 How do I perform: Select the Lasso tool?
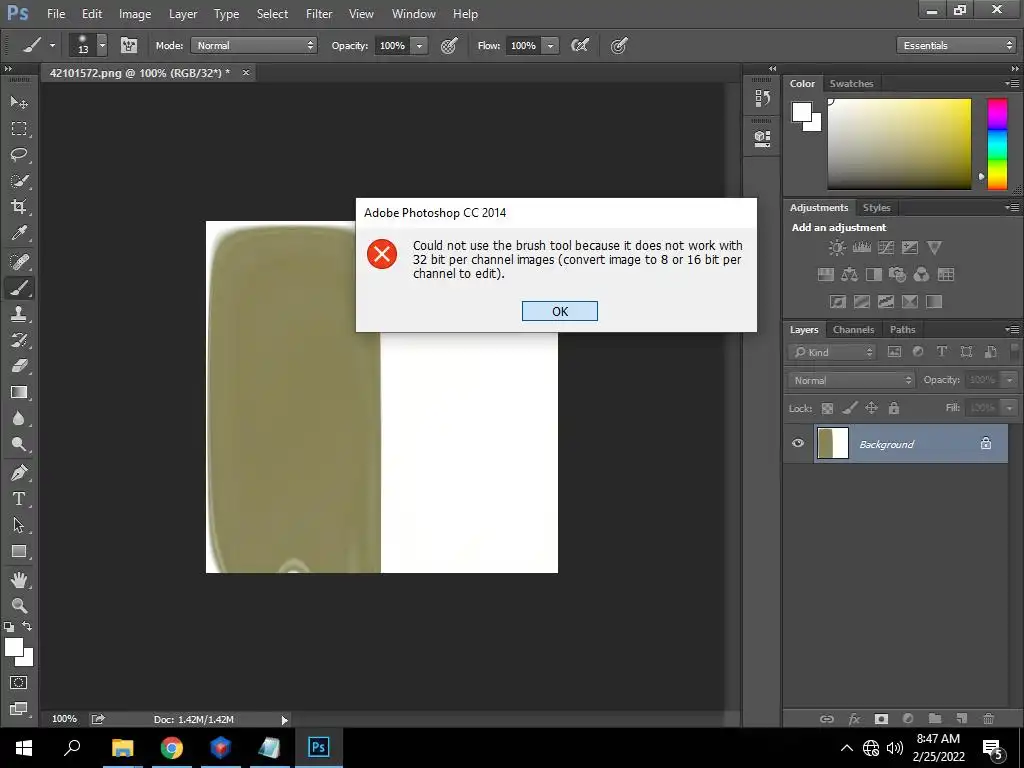[x=19, y=155]
